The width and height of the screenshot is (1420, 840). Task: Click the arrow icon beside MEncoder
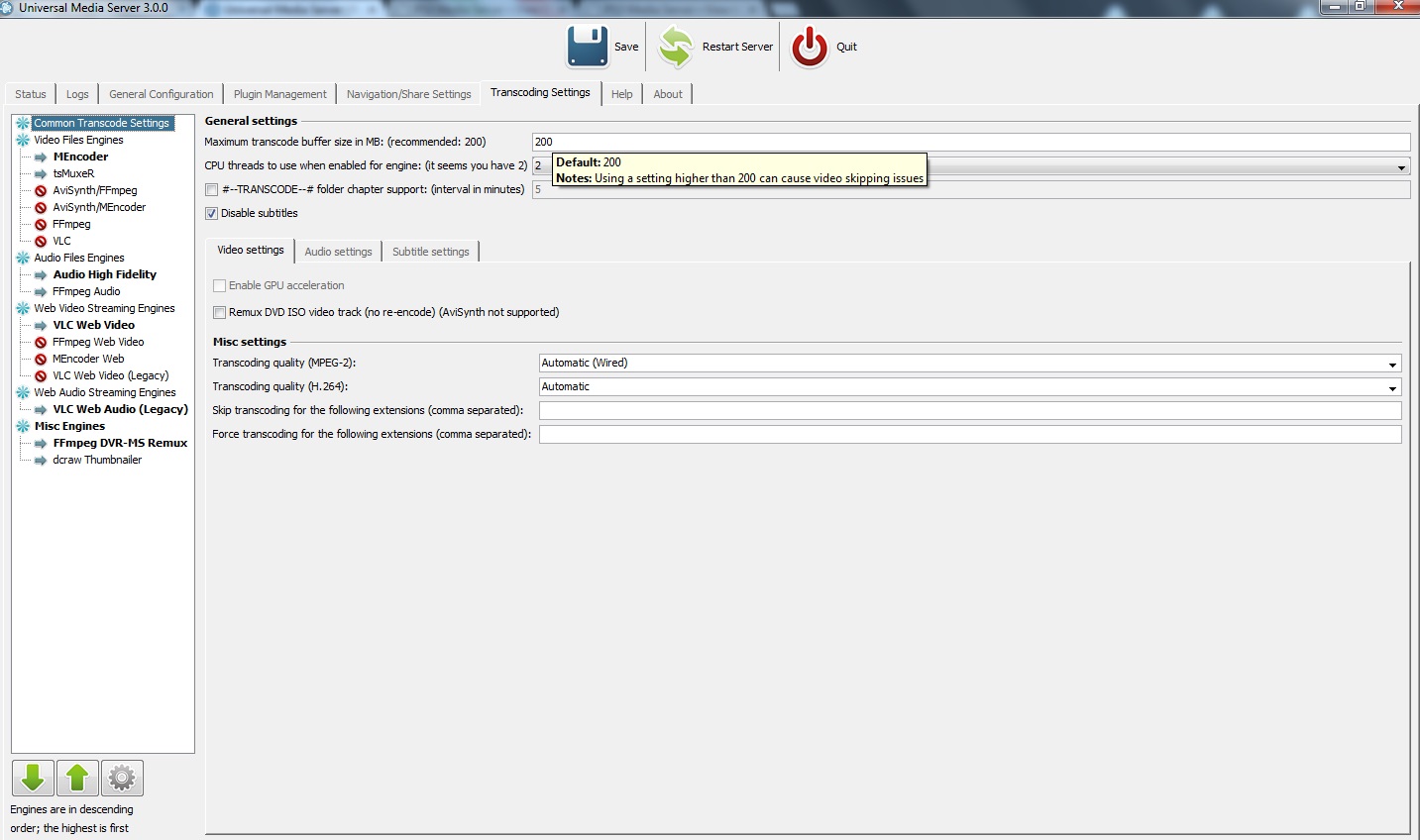pyautogui.click(x=41, y=157)
